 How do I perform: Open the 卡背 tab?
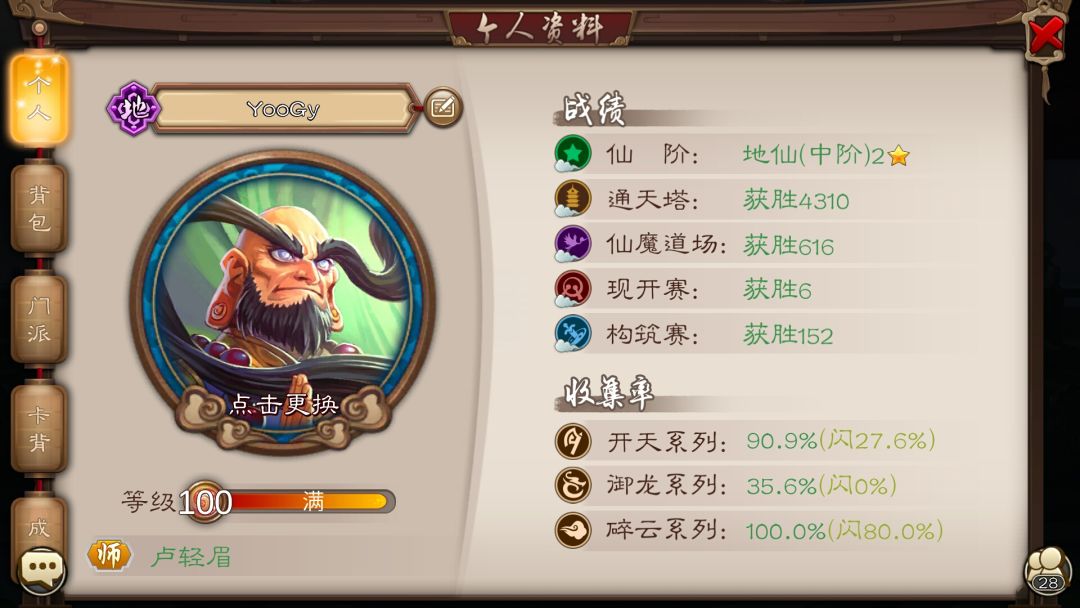tap(39, 428)
